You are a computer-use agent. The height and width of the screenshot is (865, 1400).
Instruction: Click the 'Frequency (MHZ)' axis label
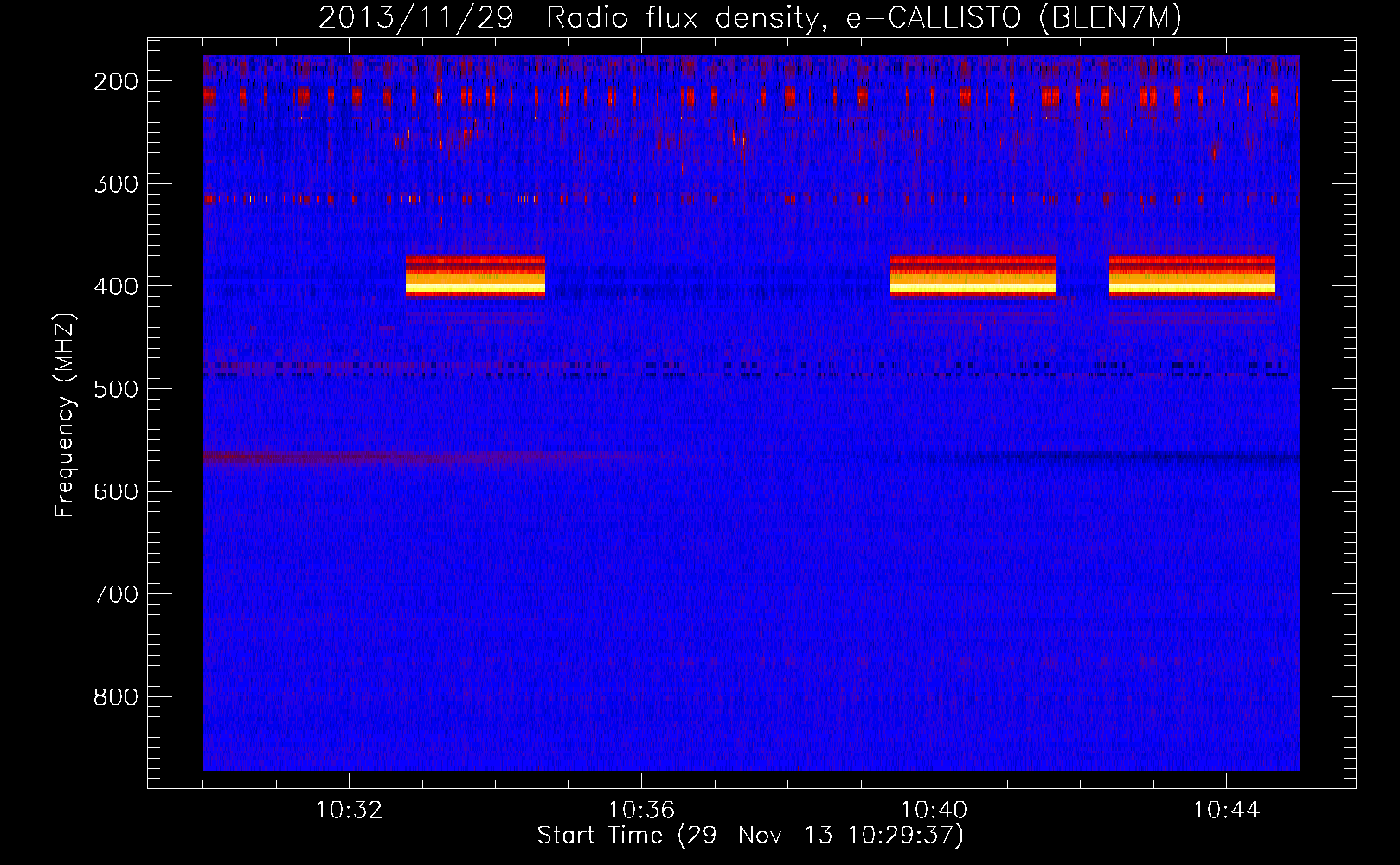(65, 415)
